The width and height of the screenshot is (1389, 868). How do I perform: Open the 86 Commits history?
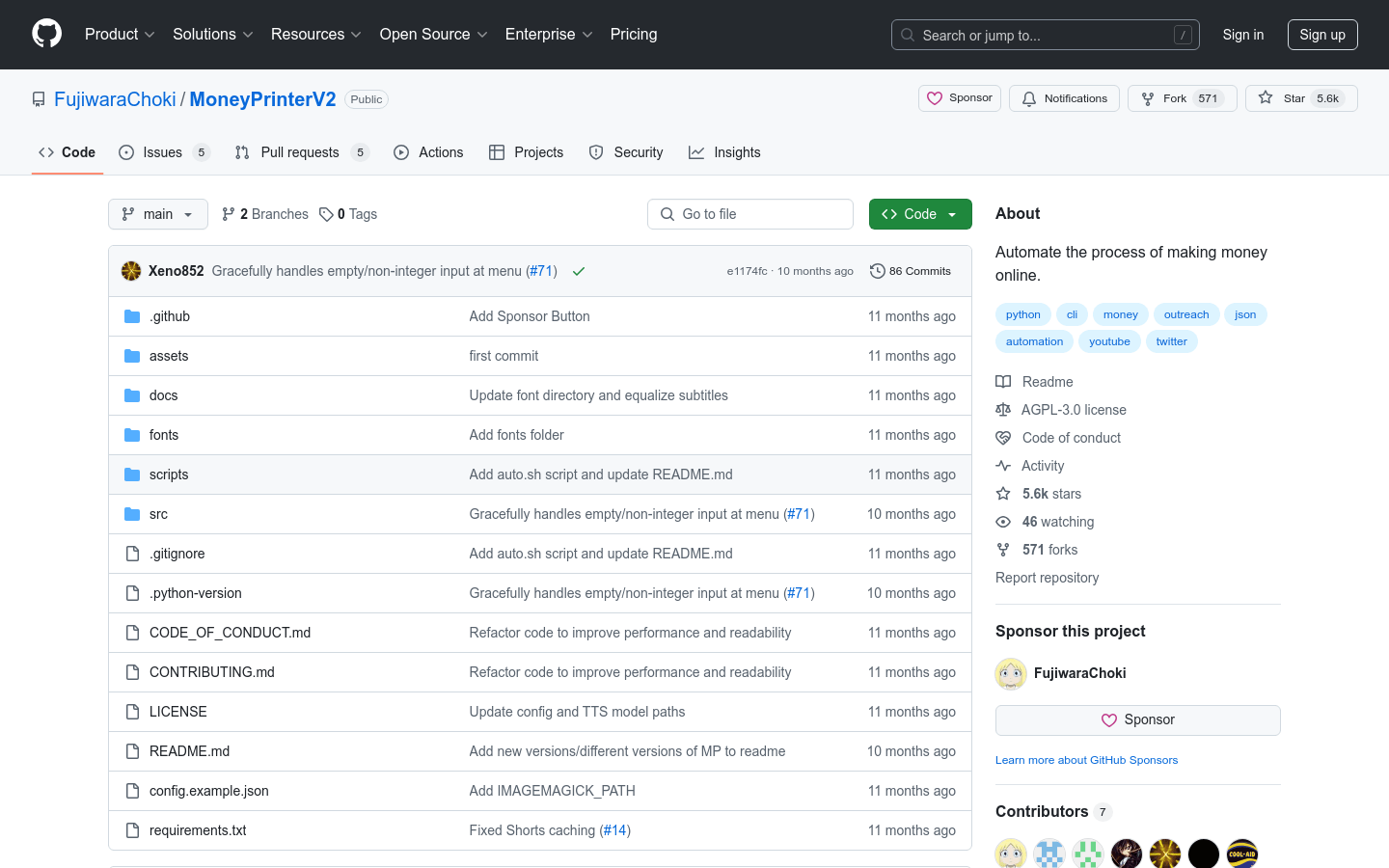point(910,271)
